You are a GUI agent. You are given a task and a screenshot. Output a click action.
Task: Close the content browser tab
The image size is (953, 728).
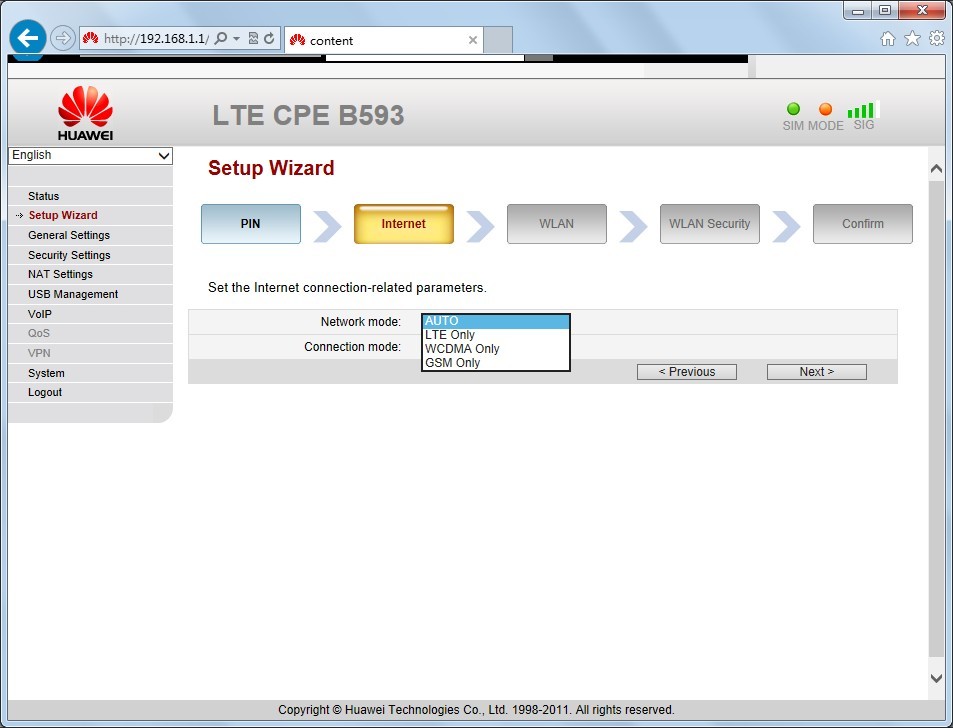(473, 40)
